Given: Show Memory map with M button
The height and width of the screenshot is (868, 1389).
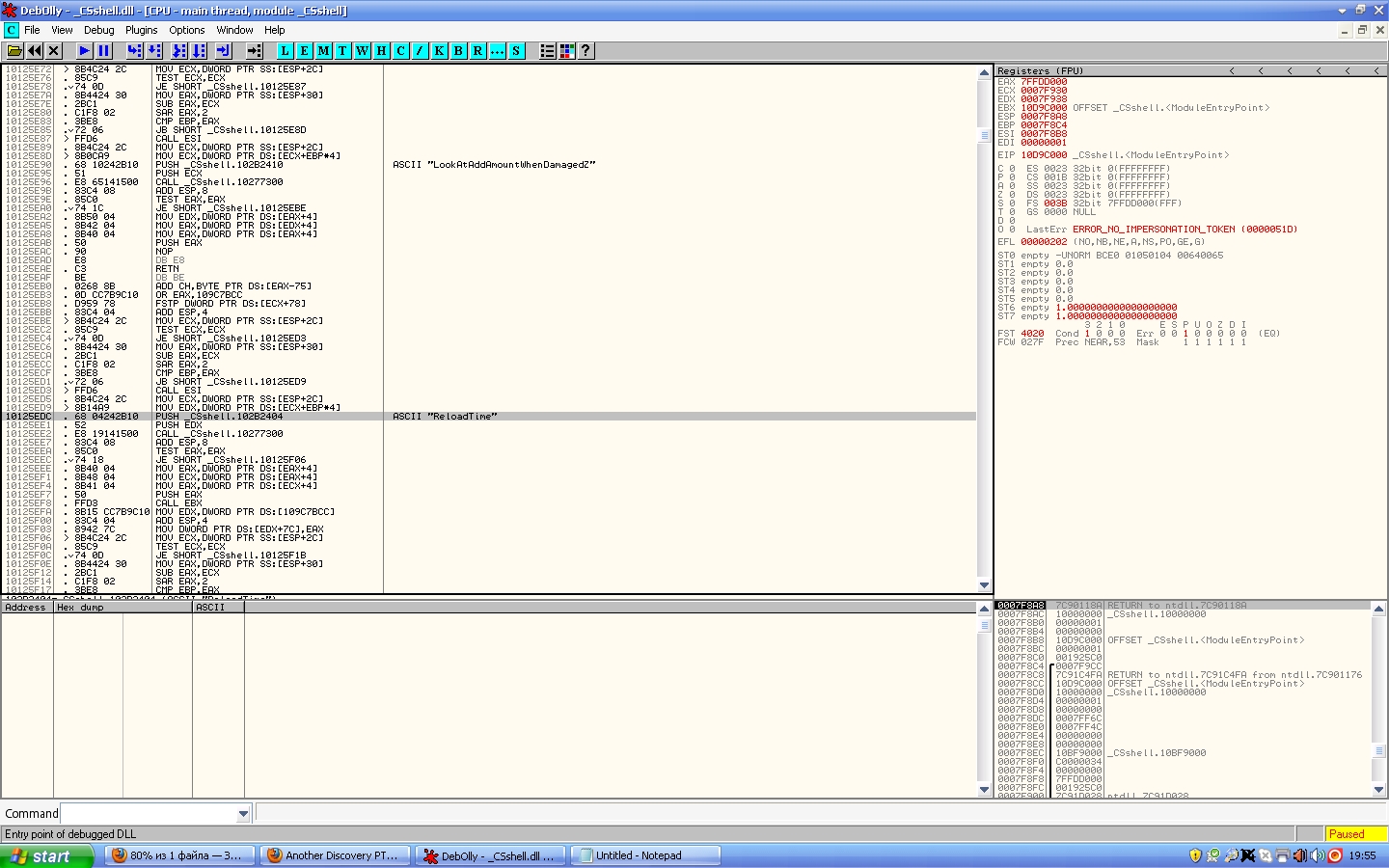Looking at the screenshot, I should coord(324,50).
